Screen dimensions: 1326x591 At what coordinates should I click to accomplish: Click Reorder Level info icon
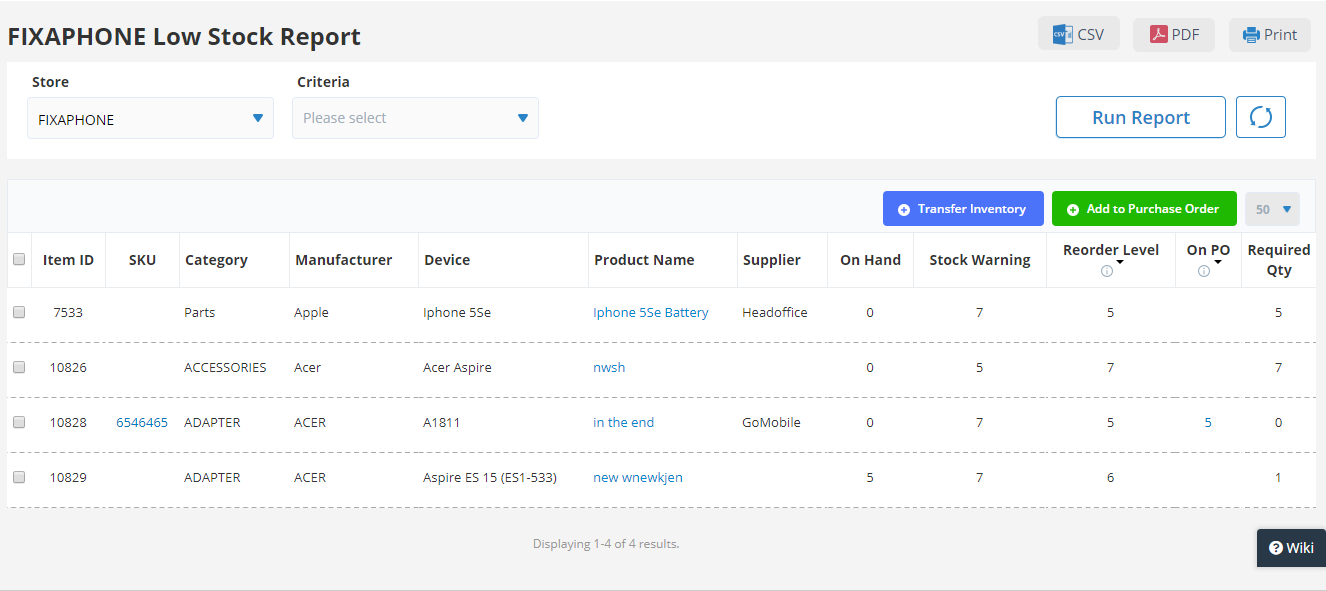(x=1106, y=271)
